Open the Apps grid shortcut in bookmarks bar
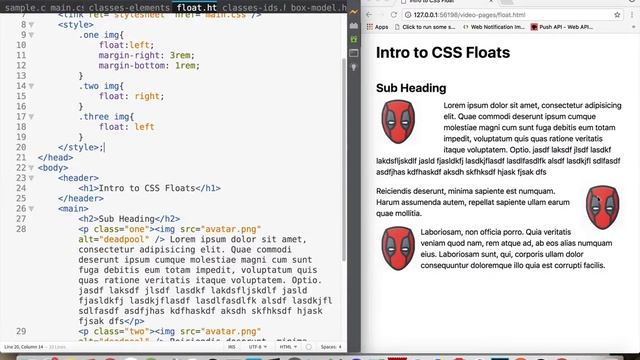Image resolution: width=640 pixels, height=360 pixels. click(x=378, y=27)
